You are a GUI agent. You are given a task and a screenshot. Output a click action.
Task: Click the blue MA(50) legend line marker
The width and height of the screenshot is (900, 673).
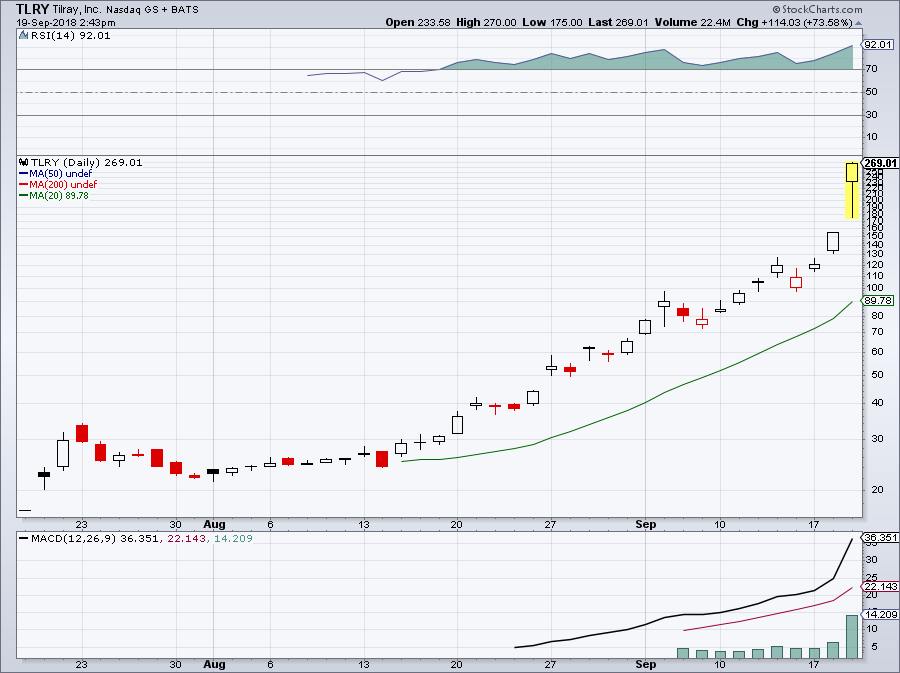coord(24,173)
